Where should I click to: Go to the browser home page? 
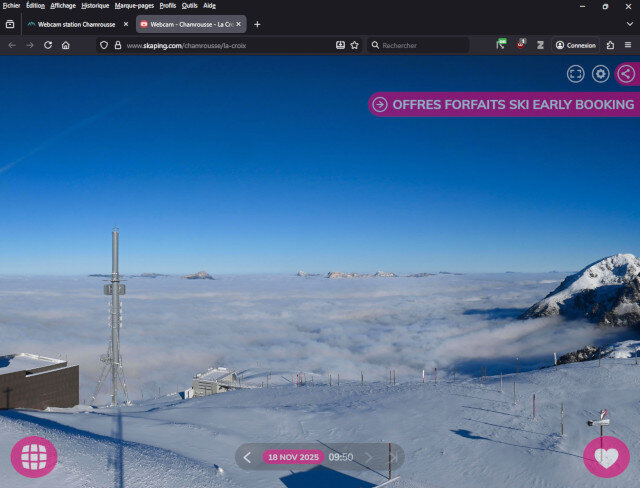pos(66,45)
